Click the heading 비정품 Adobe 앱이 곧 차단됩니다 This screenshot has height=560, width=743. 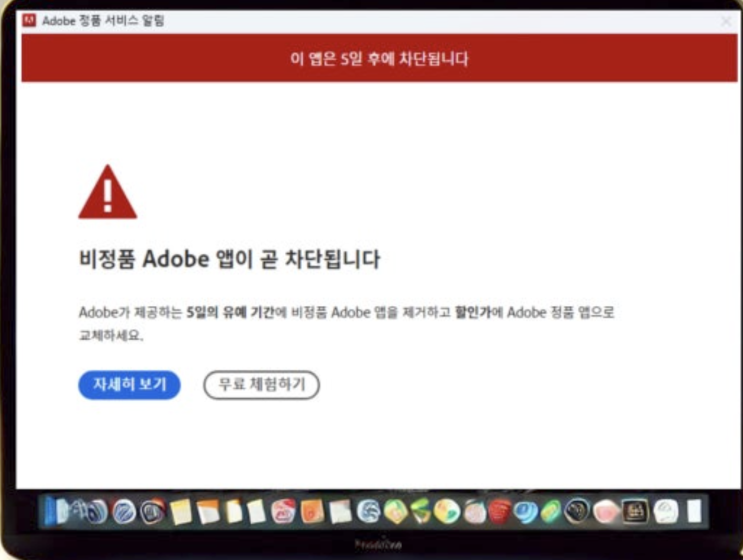point(229,259)
